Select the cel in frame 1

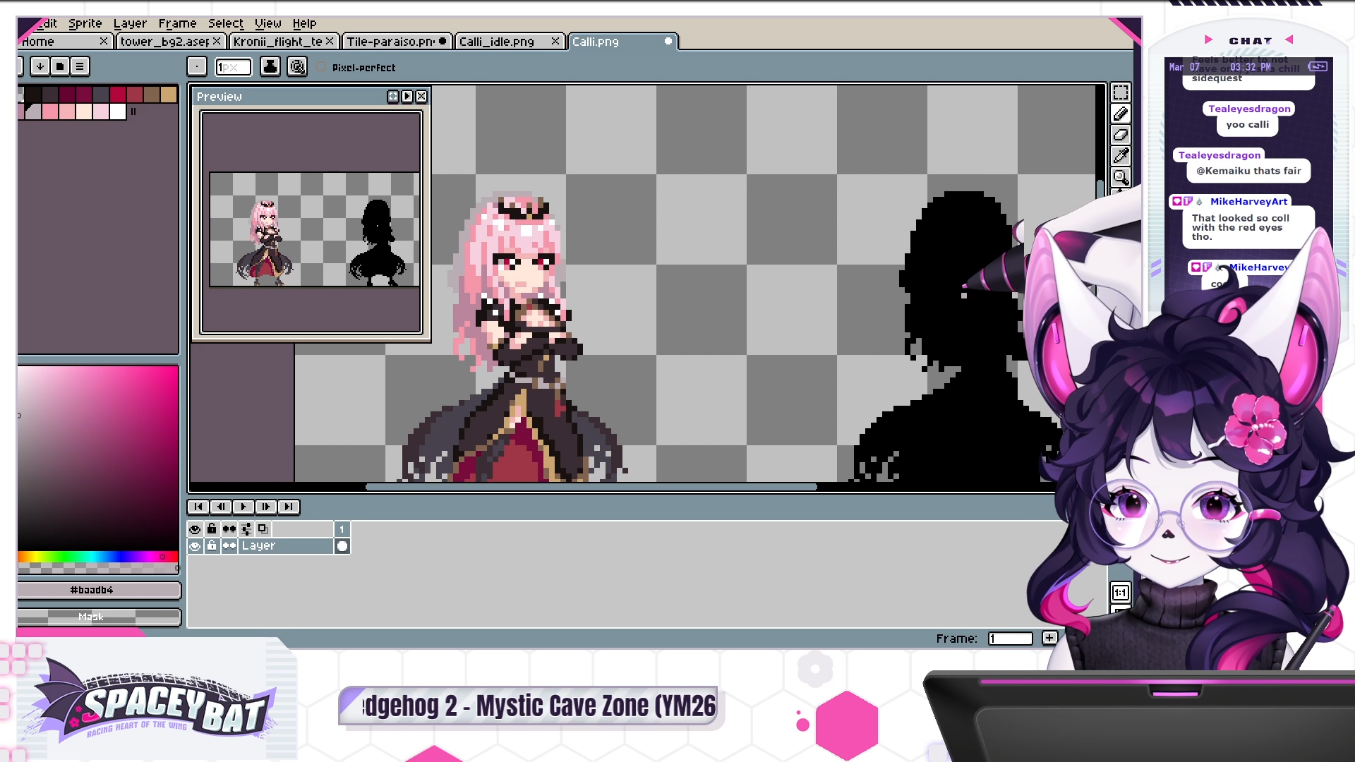point(342,546)
